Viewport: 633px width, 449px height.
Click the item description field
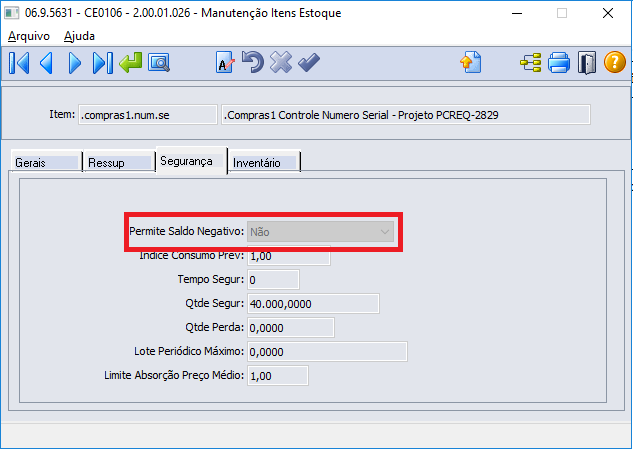(x=406, y=115)
